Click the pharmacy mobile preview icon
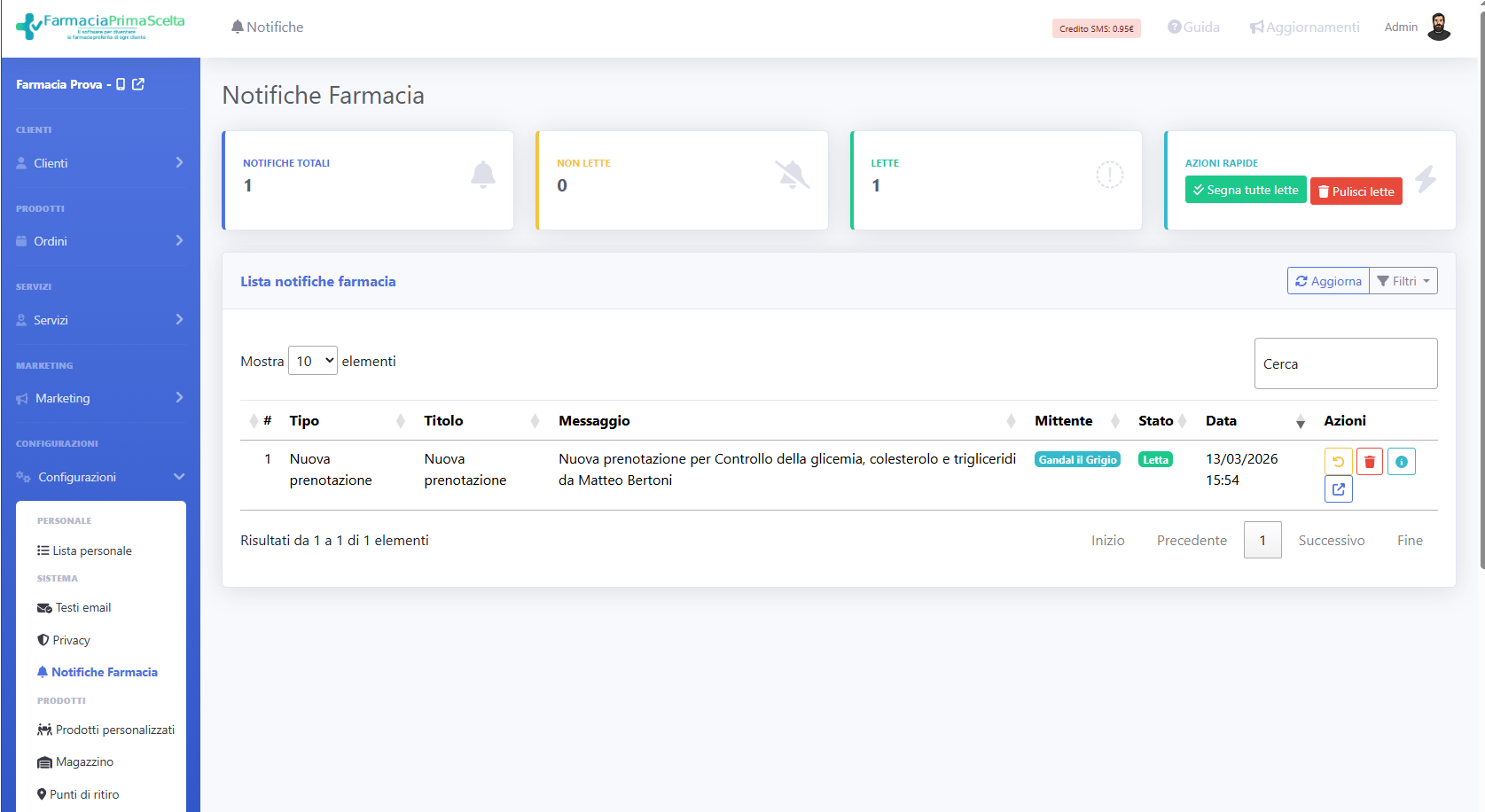The height and width of the screenshot is (812, 1485). coord(121,84)
